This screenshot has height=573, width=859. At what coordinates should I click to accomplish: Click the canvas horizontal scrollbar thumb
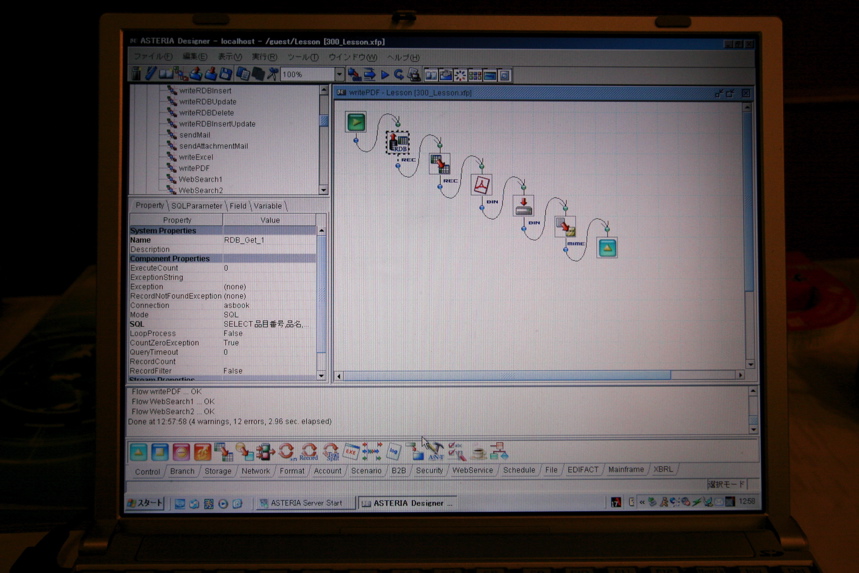pos(507,376)
